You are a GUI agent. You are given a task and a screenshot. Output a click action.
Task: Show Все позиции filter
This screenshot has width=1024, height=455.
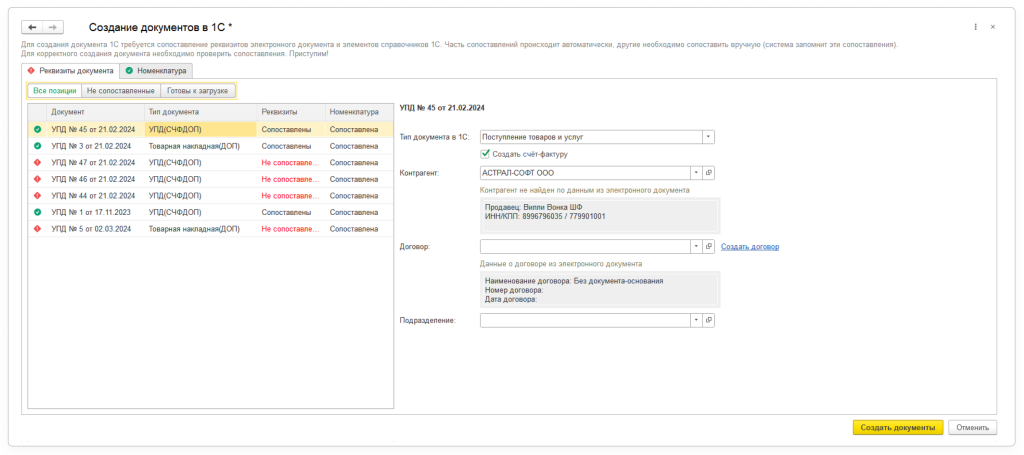[55, 91]
